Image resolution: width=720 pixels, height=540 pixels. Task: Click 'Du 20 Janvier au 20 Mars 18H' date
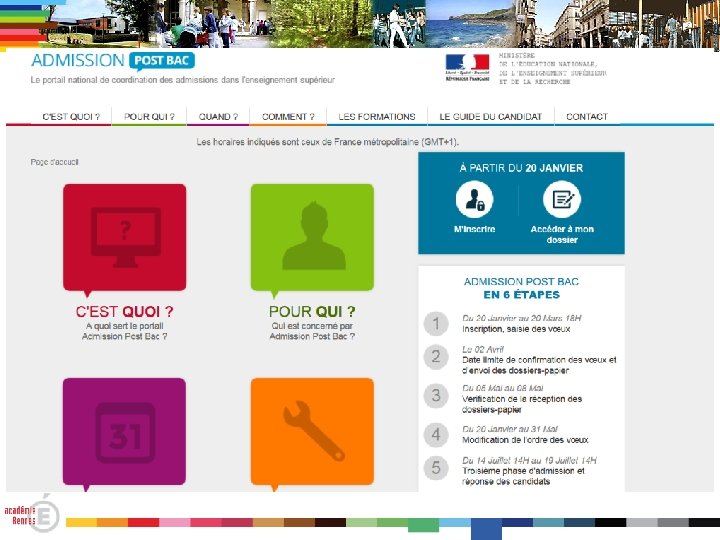coord(522,318)
